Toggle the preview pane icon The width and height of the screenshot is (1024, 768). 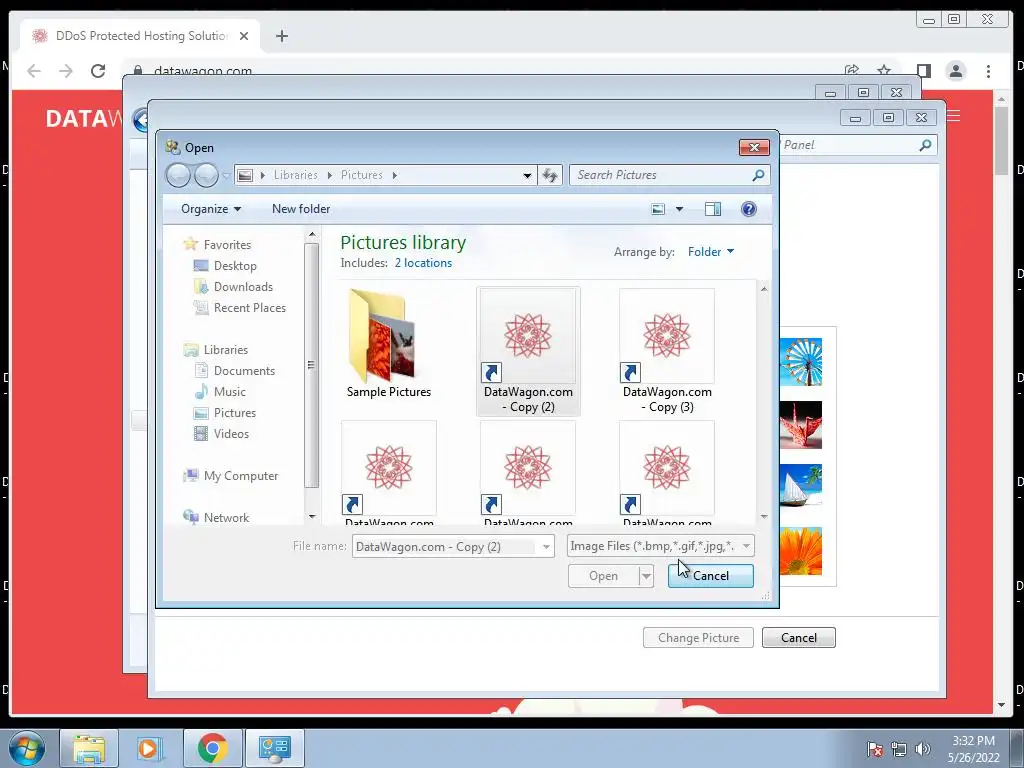coord(712,209)
